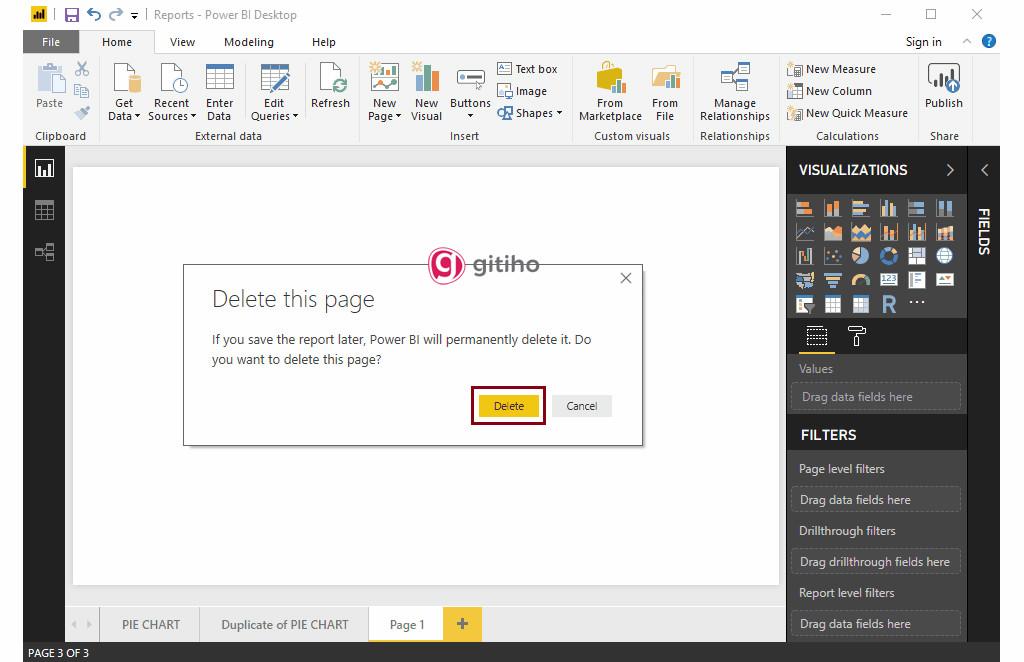The height and width of the screenshot is (662, 1024).
Task: Click the Help question mark icon
Action: click(989, 41)
